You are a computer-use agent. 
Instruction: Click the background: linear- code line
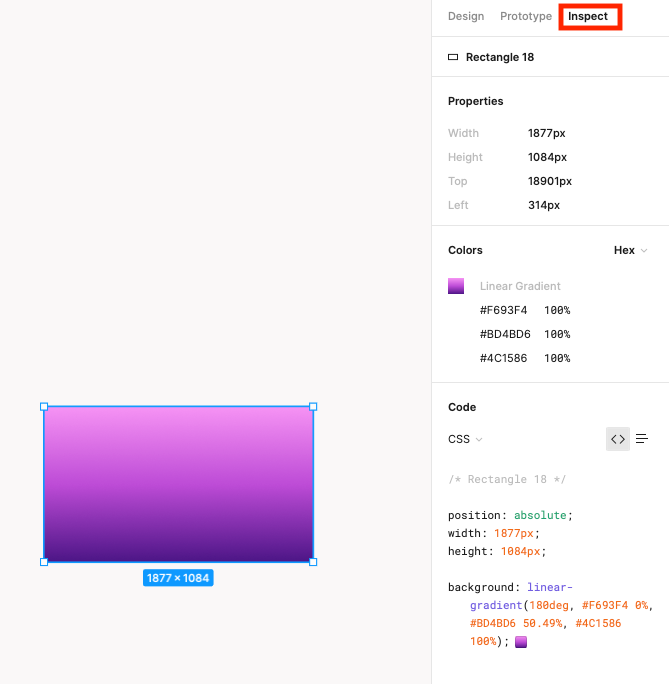pos(510,587)
